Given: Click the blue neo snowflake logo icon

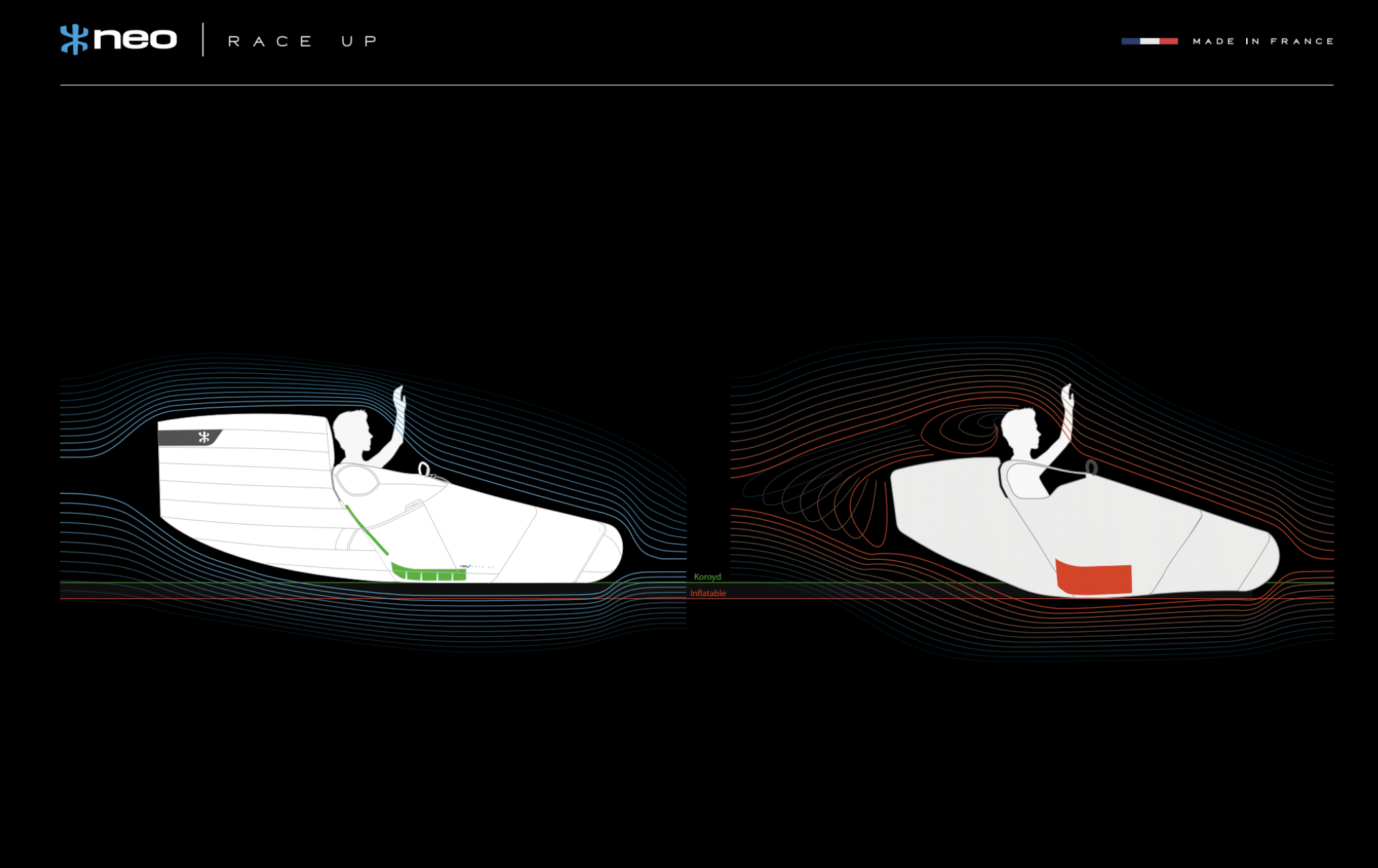Looking at the screenshot, I should [74, 39].
